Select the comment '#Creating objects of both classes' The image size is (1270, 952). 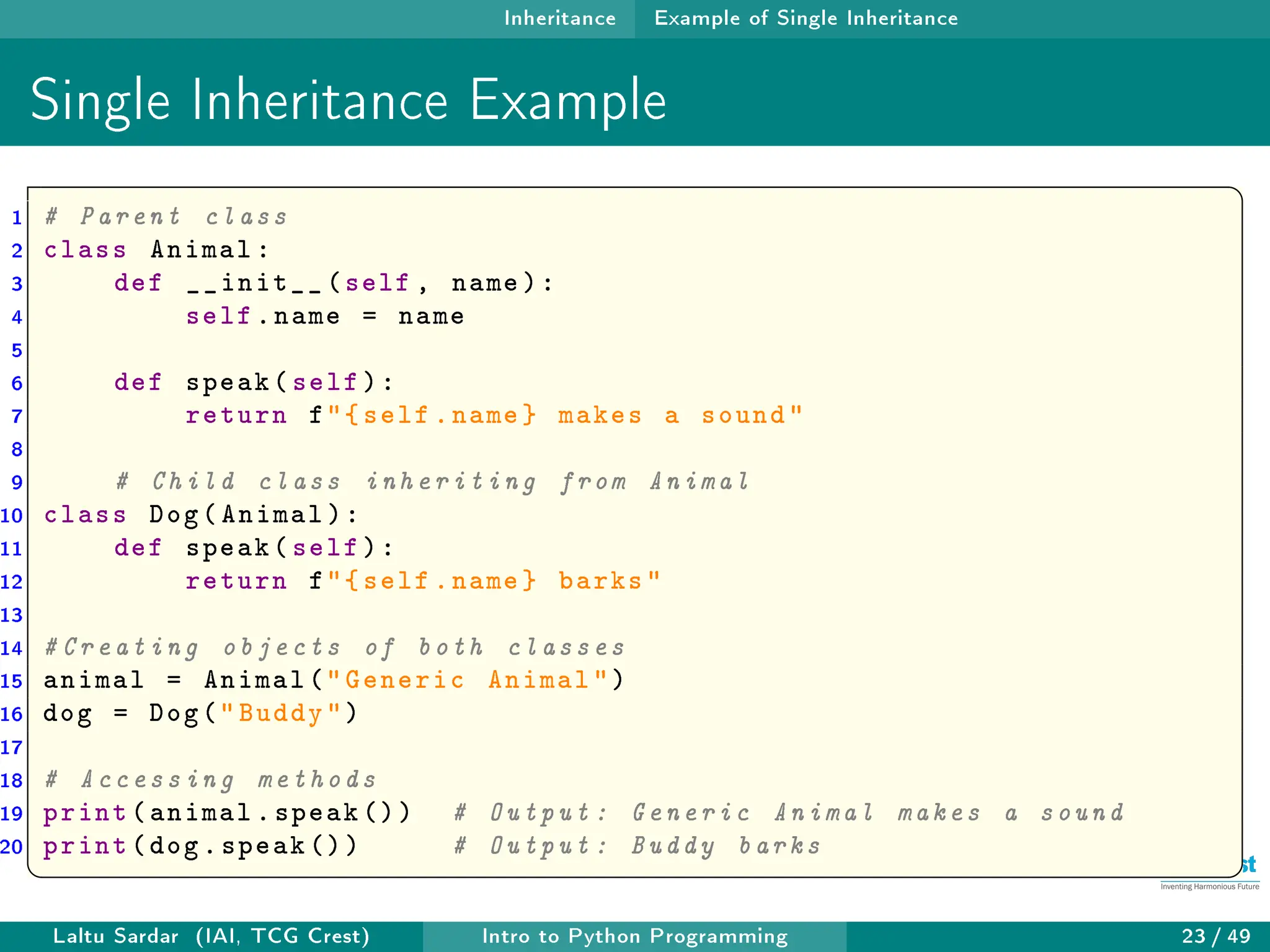pyautogui.click(x=335, y=648)
